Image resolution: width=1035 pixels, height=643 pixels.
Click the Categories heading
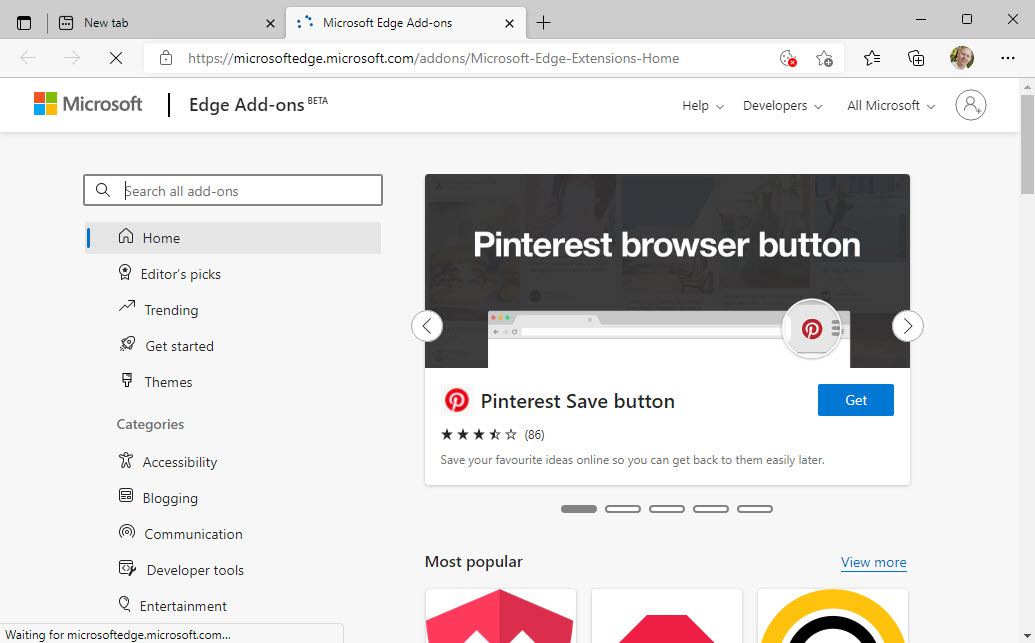coord(150,424)
